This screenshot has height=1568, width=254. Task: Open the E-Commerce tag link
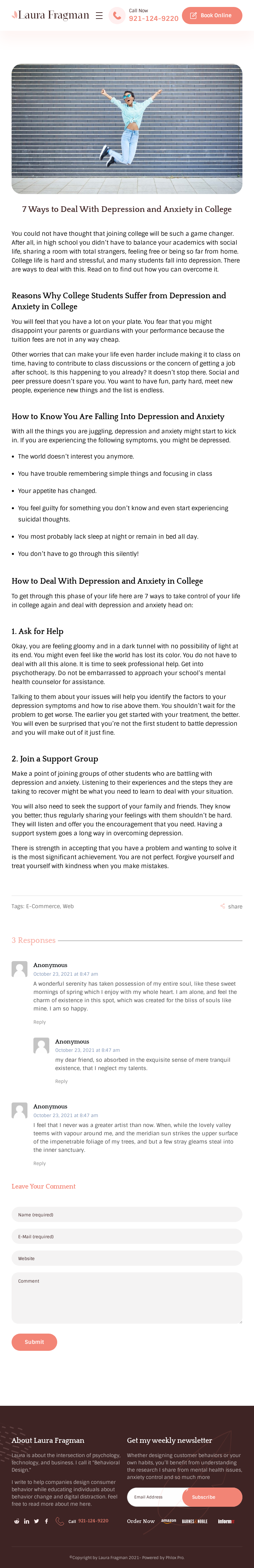pos(43,906)
